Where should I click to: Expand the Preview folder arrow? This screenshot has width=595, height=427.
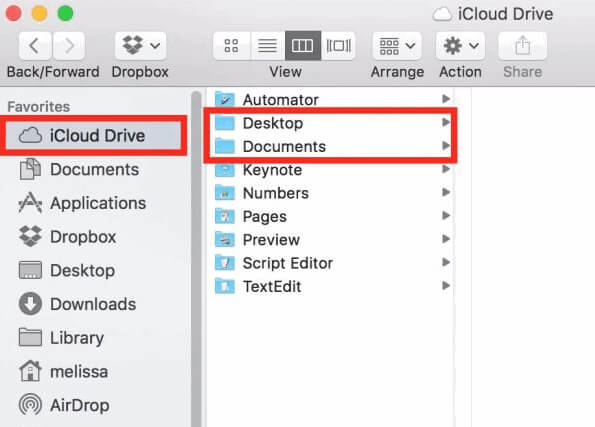(446, 239)
